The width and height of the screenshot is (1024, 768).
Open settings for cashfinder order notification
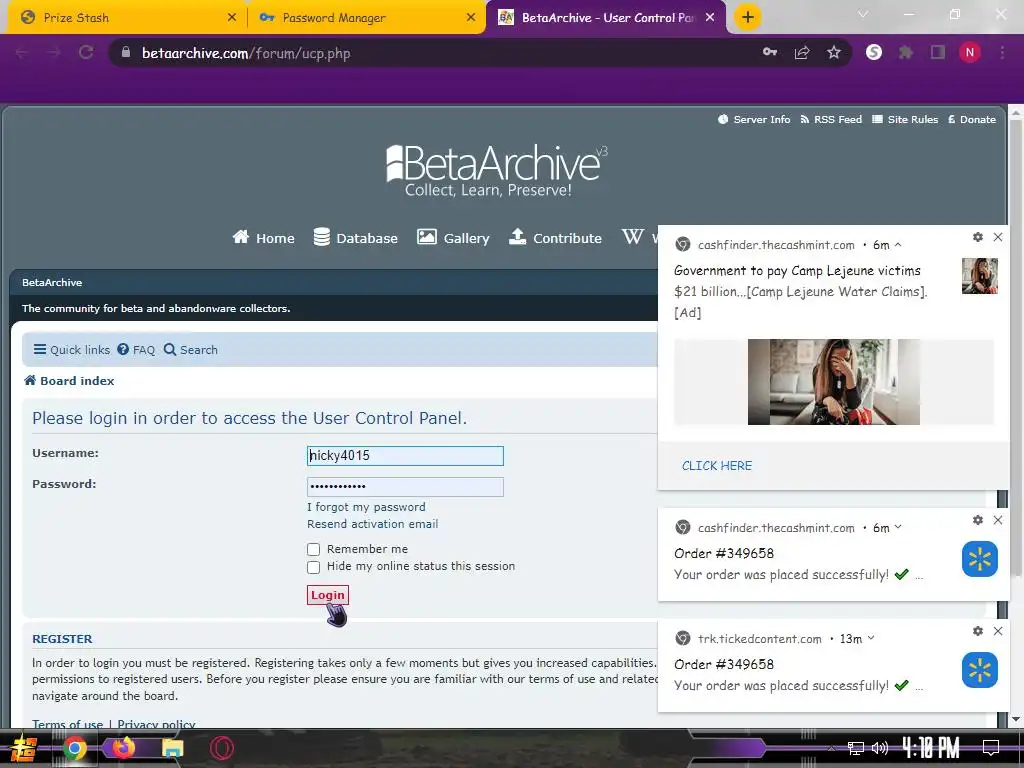coord(978,520)
